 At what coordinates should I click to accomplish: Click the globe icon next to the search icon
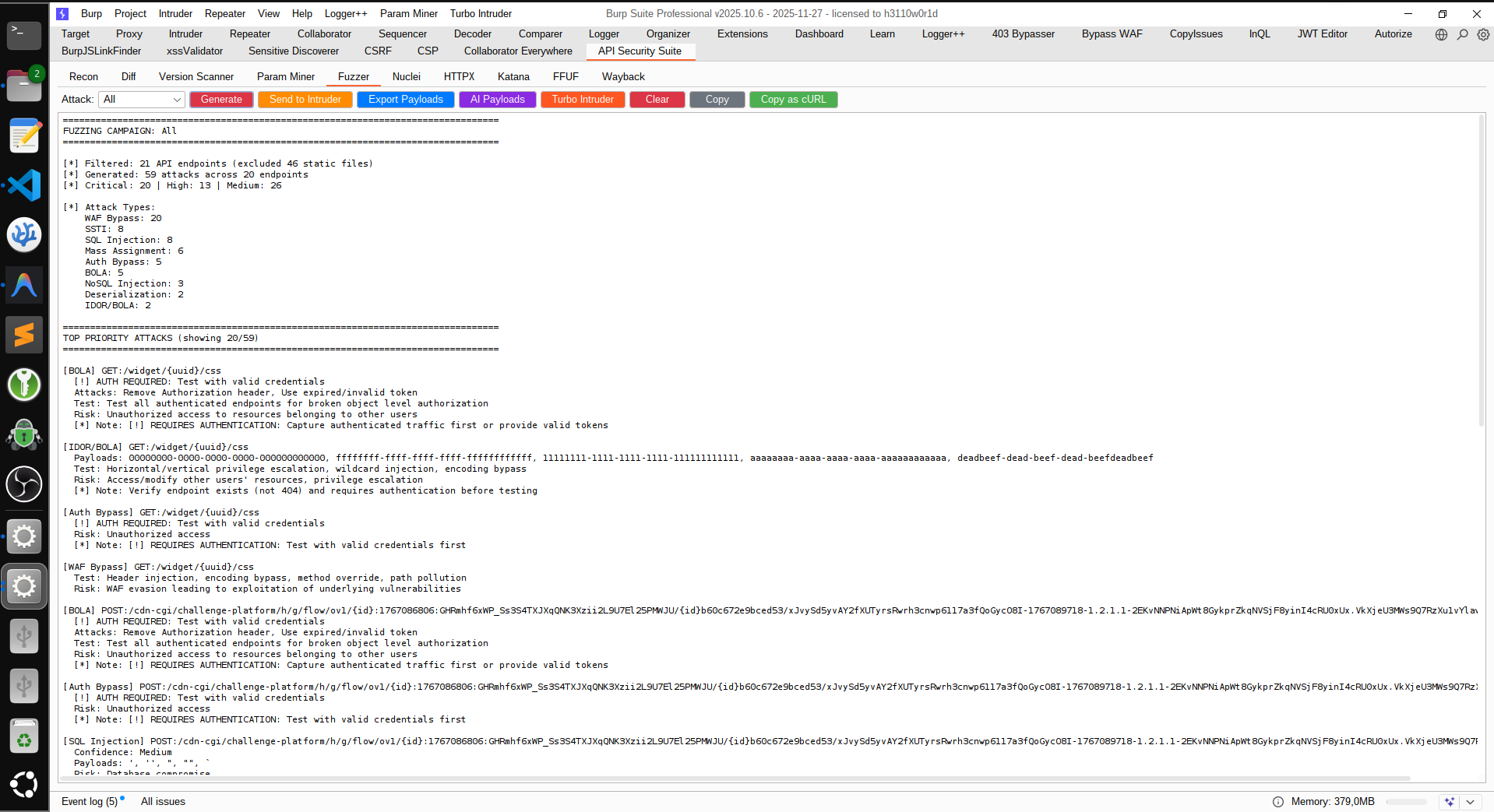coord(1440,34)
